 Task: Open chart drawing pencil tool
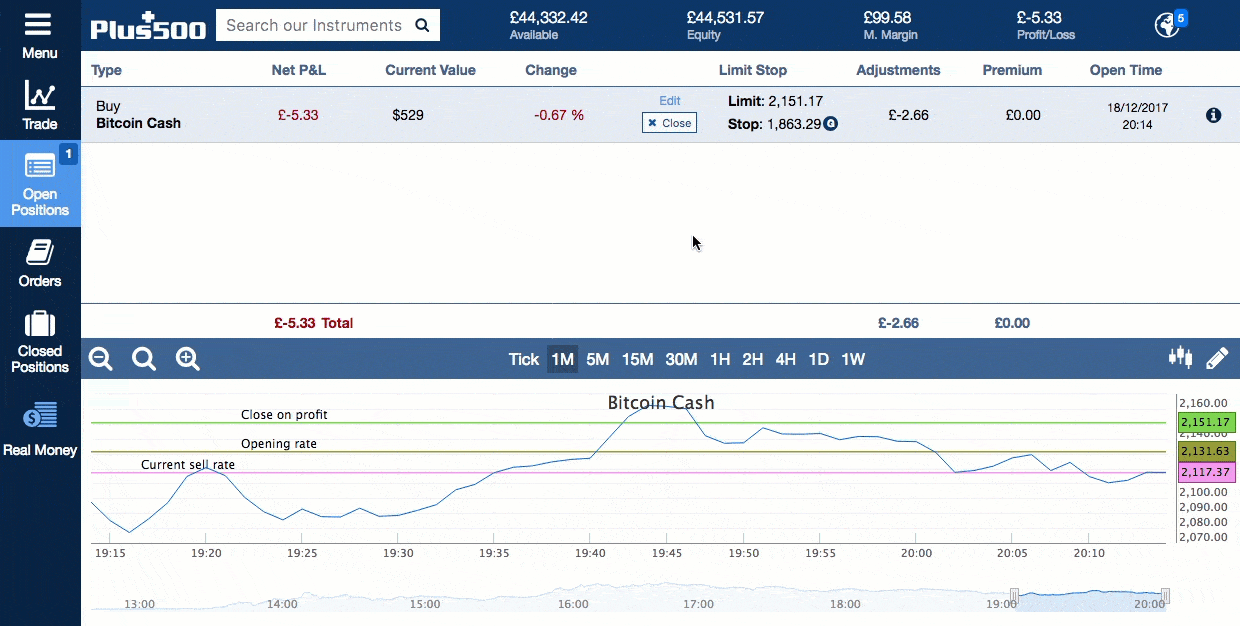pos(1217,358)
